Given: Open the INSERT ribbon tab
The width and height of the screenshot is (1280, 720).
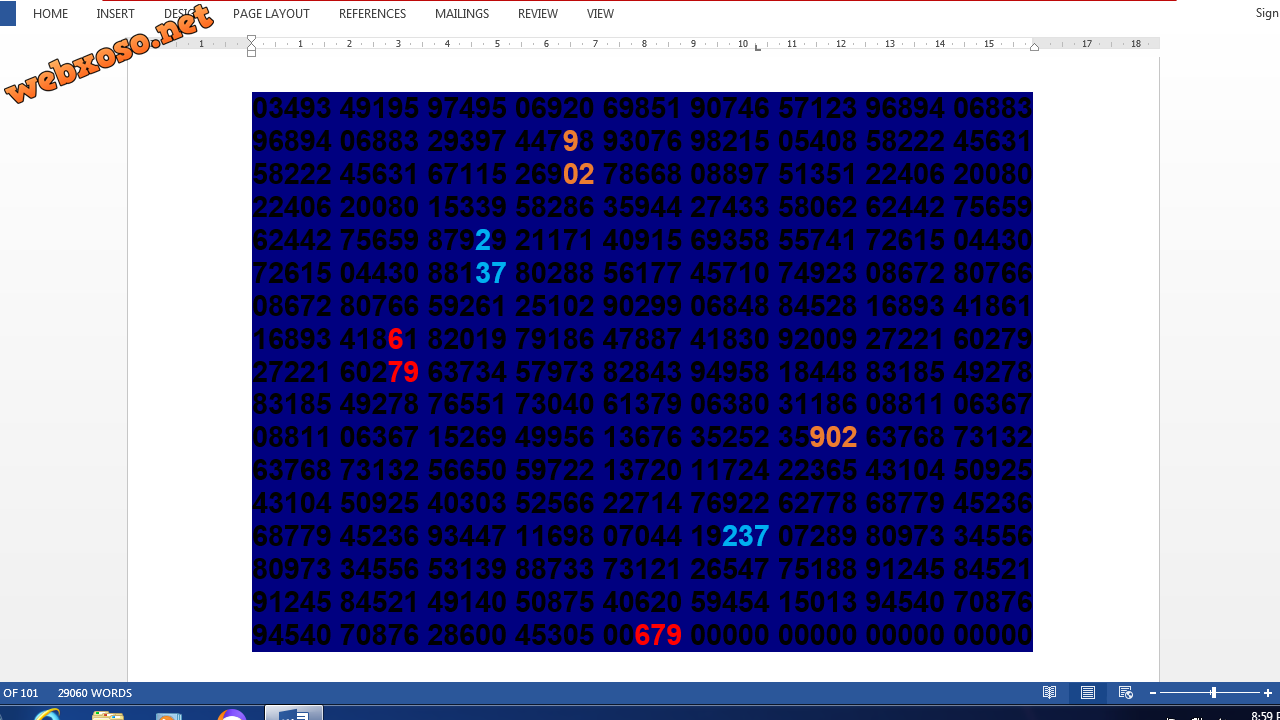Looking at the screenshot, I should pos(115,14).
